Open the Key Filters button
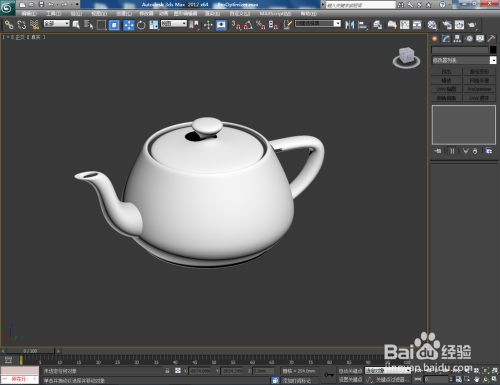This screenshot has width=500, height=385. [392, 380]
